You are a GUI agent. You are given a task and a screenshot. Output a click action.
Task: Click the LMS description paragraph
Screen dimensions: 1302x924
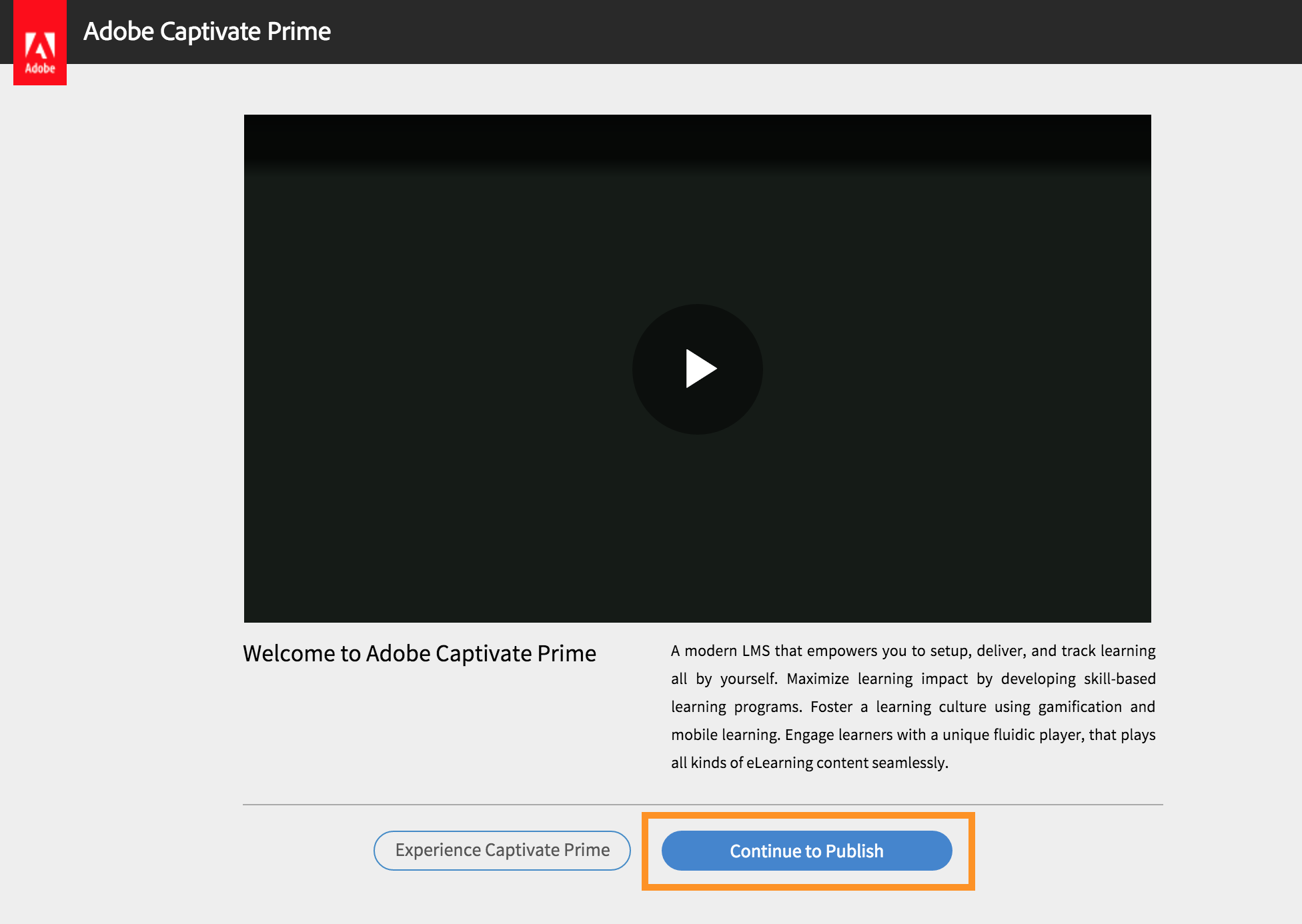pos(912,707)
